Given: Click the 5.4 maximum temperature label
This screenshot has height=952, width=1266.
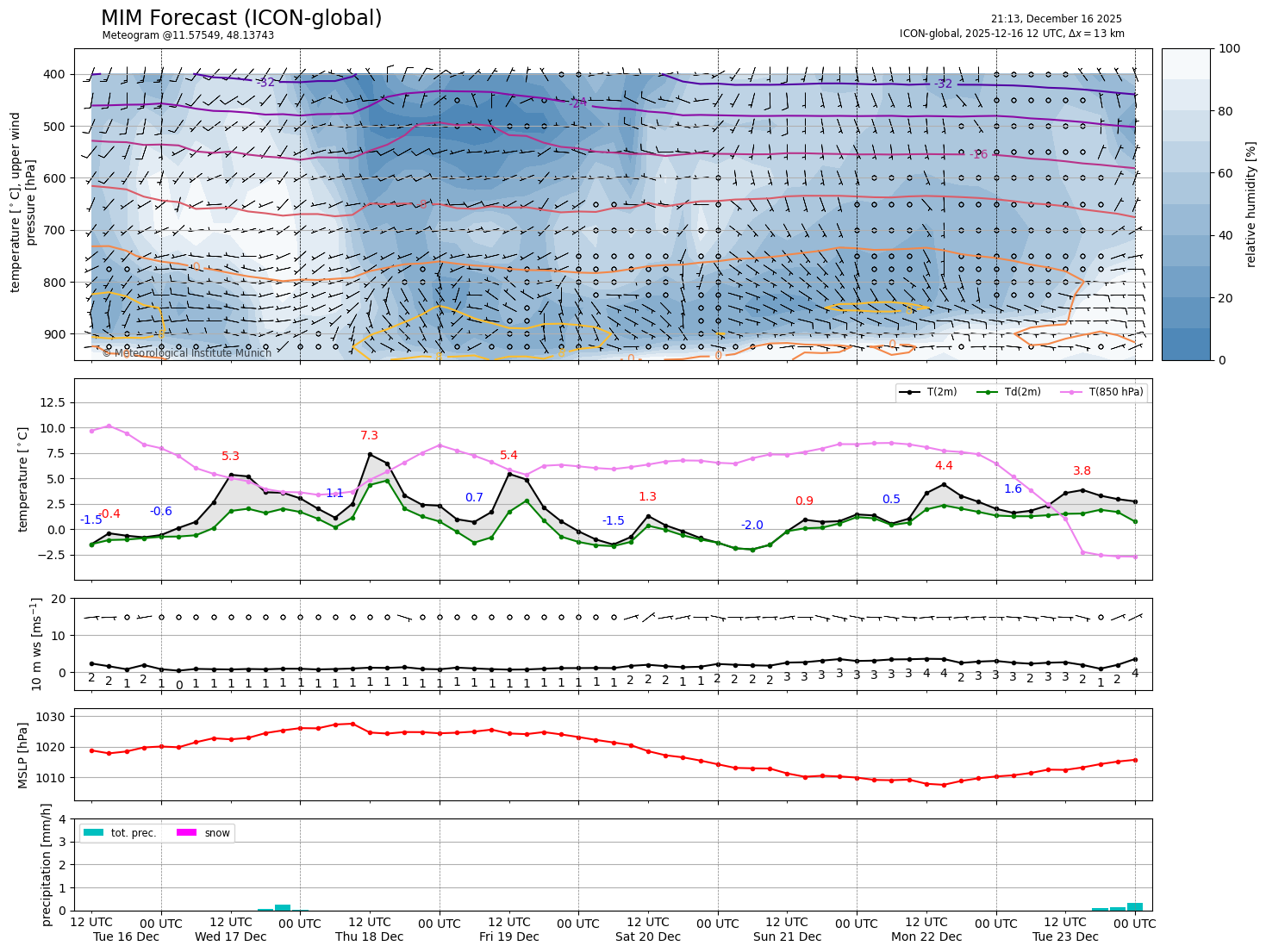Looking at the screenshot, I should pos(508,456).
